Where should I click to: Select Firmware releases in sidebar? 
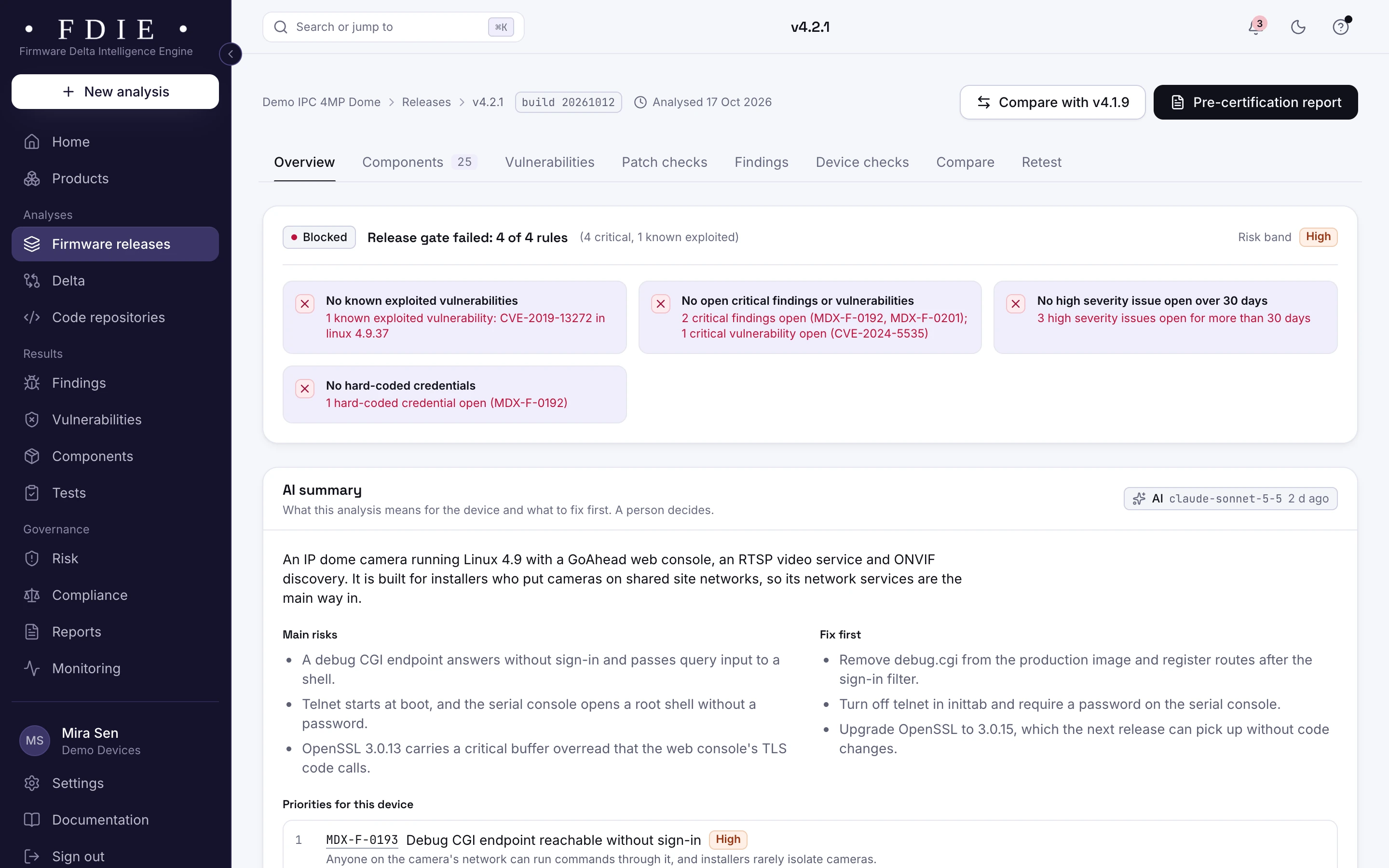(115, 244)
